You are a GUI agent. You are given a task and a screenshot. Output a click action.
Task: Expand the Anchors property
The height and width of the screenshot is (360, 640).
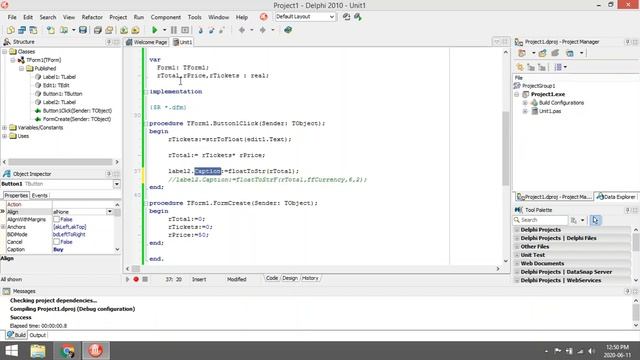tap(3, 227)
